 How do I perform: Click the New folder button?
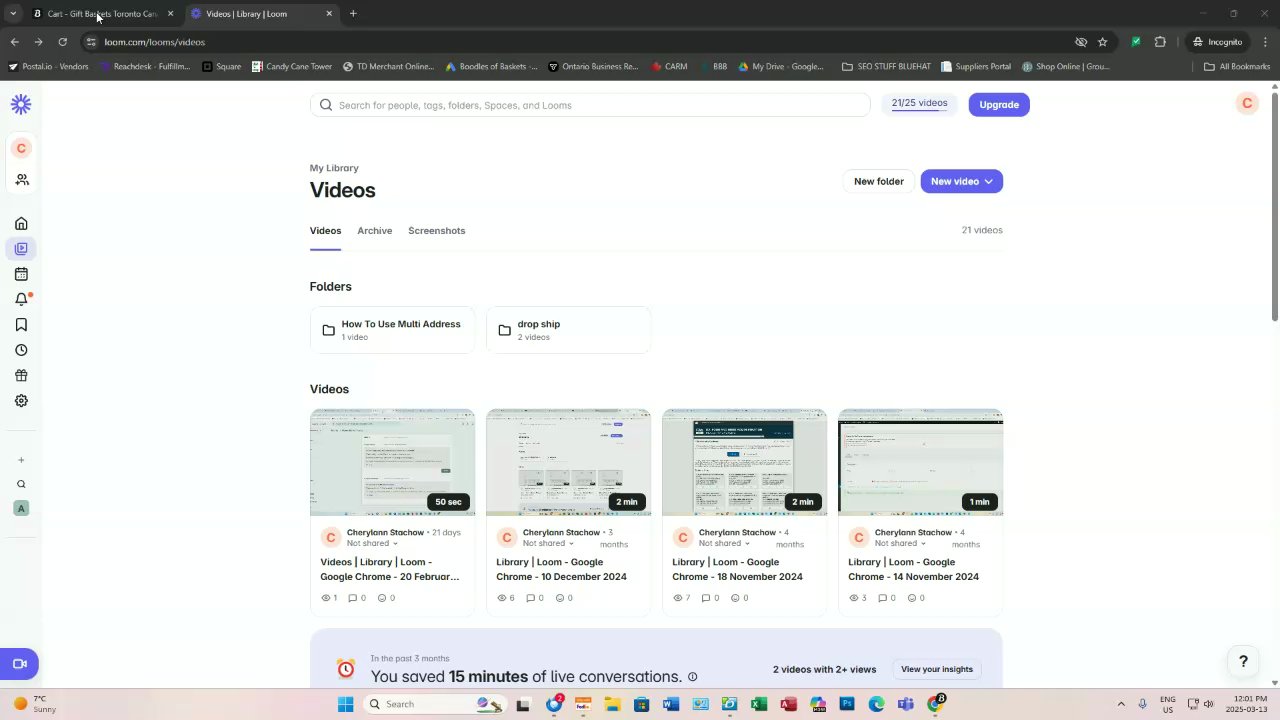878,181
